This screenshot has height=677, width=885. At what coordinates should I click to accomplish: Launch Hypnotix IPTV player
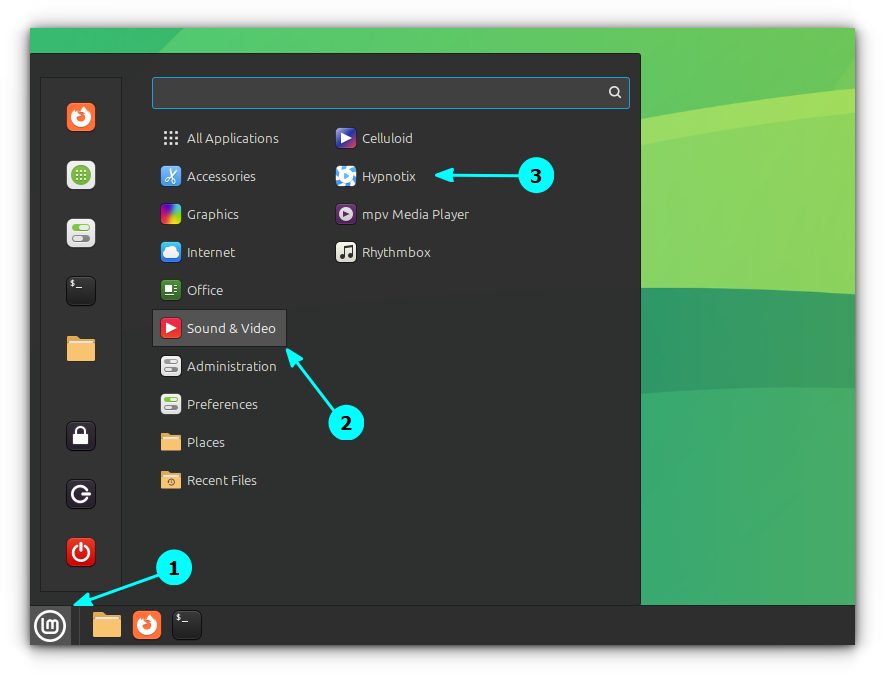(x=388, y=176)
